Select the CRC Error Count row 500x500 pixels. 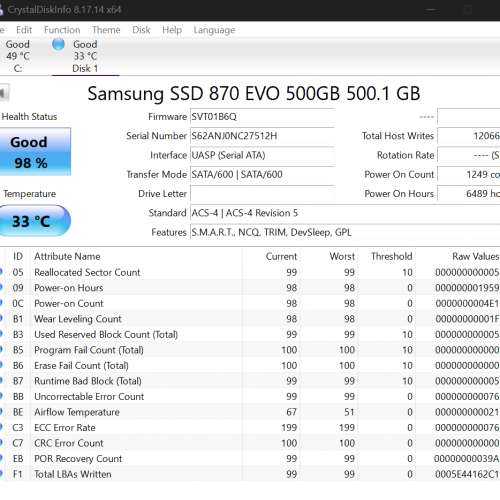(x=250, y=443)
